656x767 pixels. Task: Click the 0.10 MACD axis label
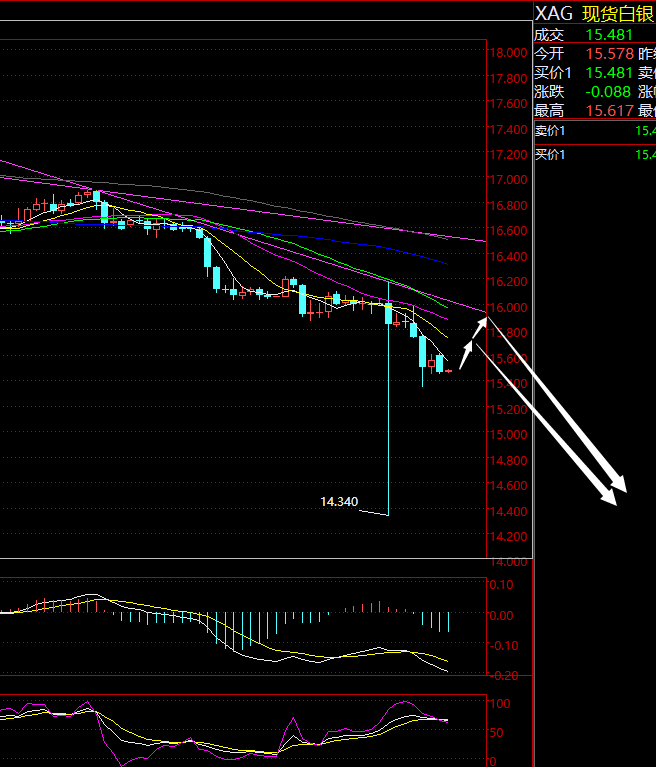point(501,585)
